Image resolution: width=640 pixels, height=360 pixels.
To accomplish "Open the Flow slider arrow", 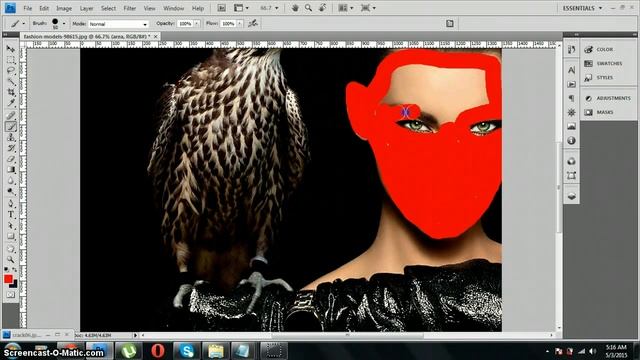I will point(240,24).
